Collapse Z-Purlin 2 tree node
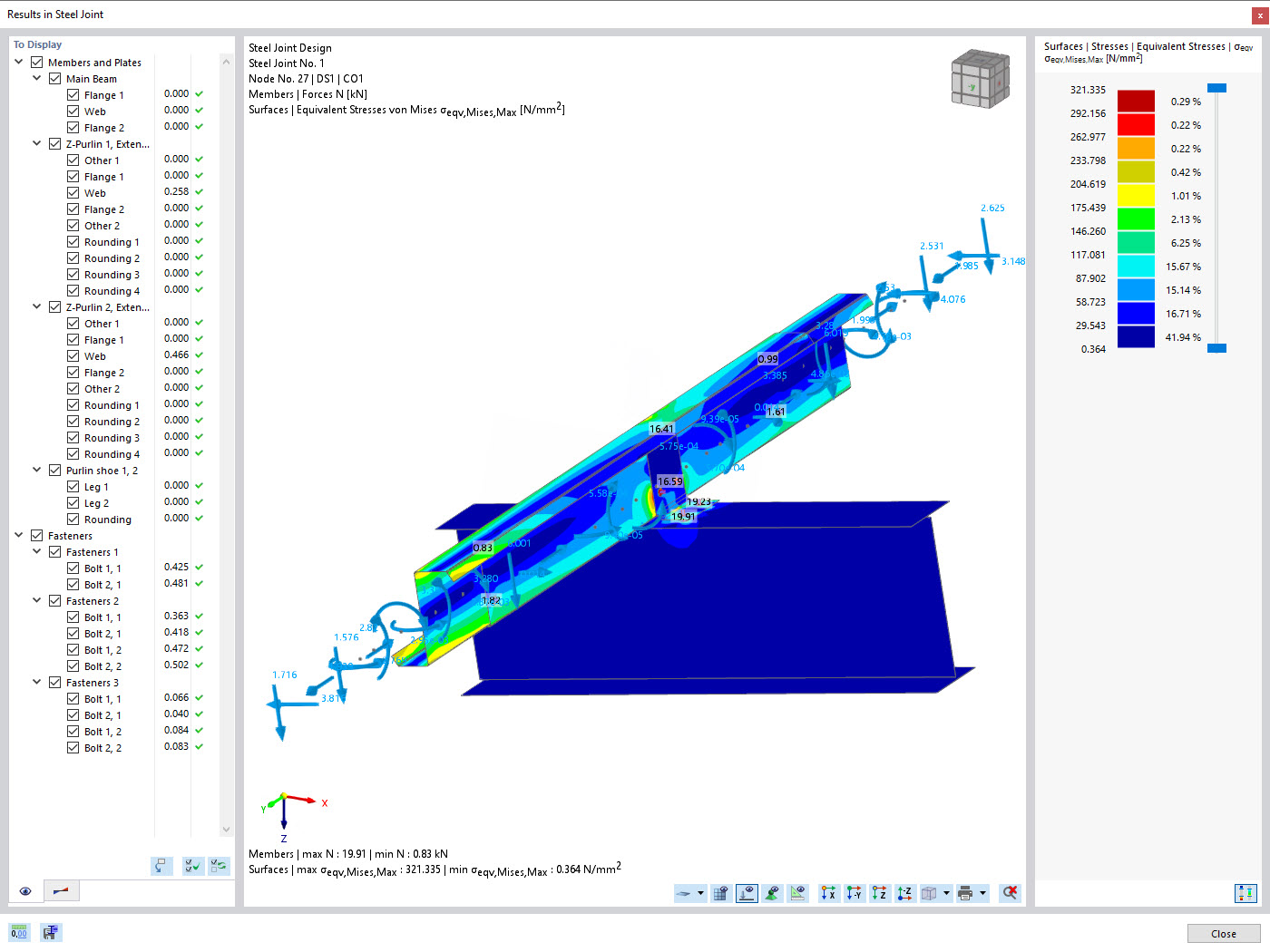This screenshot has width=1270, height=952. point(37,307)
